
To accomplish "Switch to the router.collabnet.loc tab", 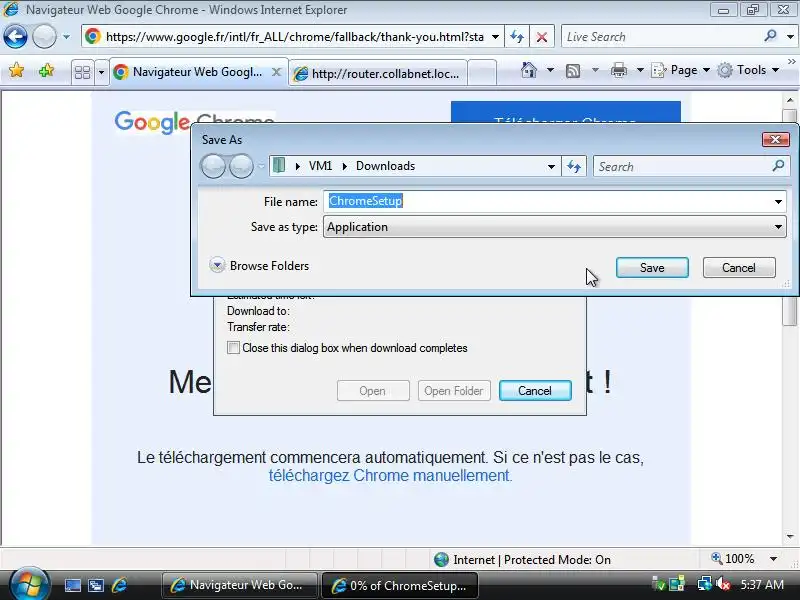I will click(x=378, y=73).
